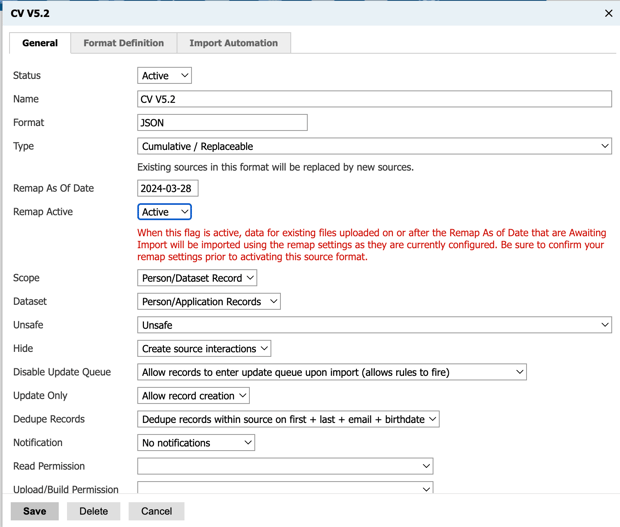Image resolution: width=620 pixels, height=527 pixels.
Task: Expand the Type dropdown
Action: click(374, 146)
